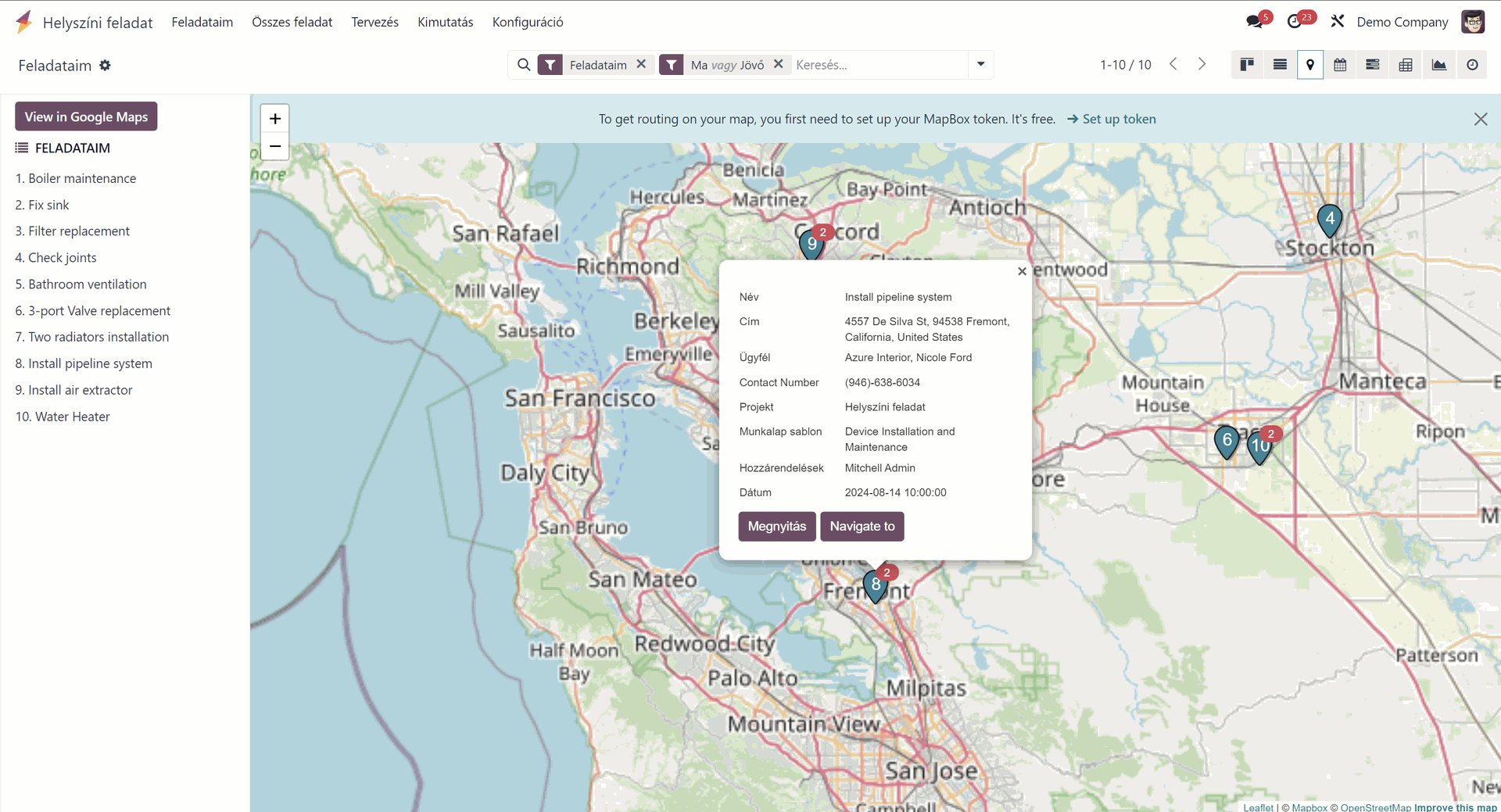1501x812 pixels.
Task: Open the Konfiguráció menu
Action: click(528, 22)
